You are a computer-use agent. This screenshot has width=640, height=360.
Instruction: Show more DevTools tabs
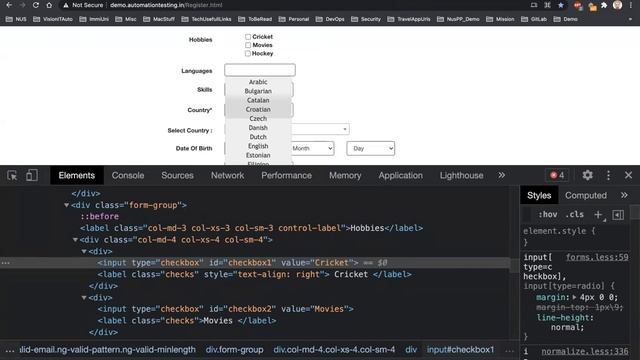click(x=501, y=176)
